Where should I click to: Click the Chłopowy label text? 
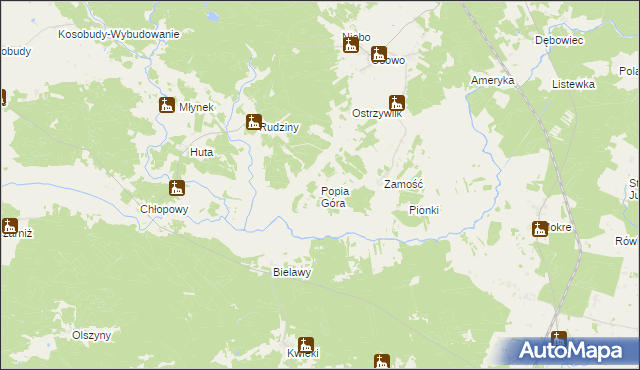tap(164, 210)
